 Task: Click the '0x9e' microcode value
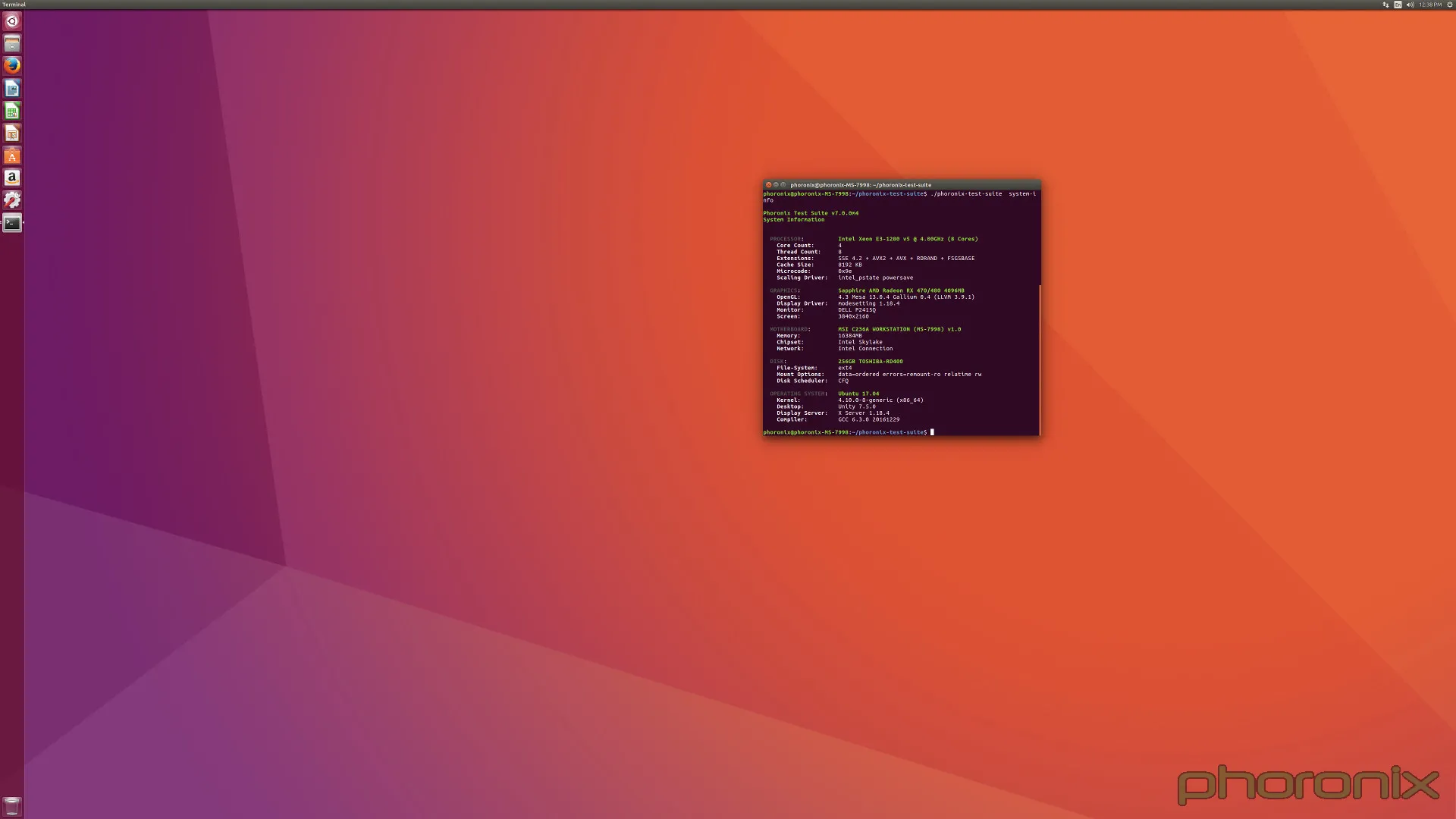tap(845, 271)
